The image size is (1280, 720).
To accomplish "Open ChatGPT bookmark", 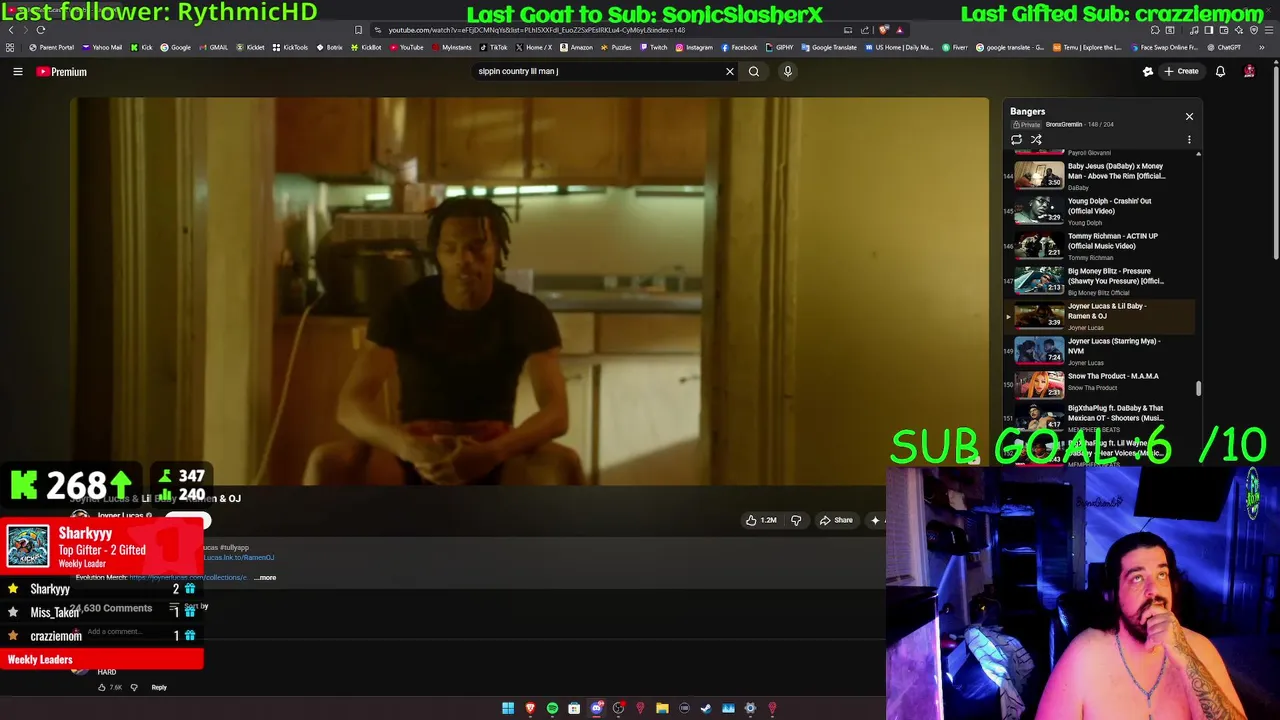I will (x=1224, y=47).
